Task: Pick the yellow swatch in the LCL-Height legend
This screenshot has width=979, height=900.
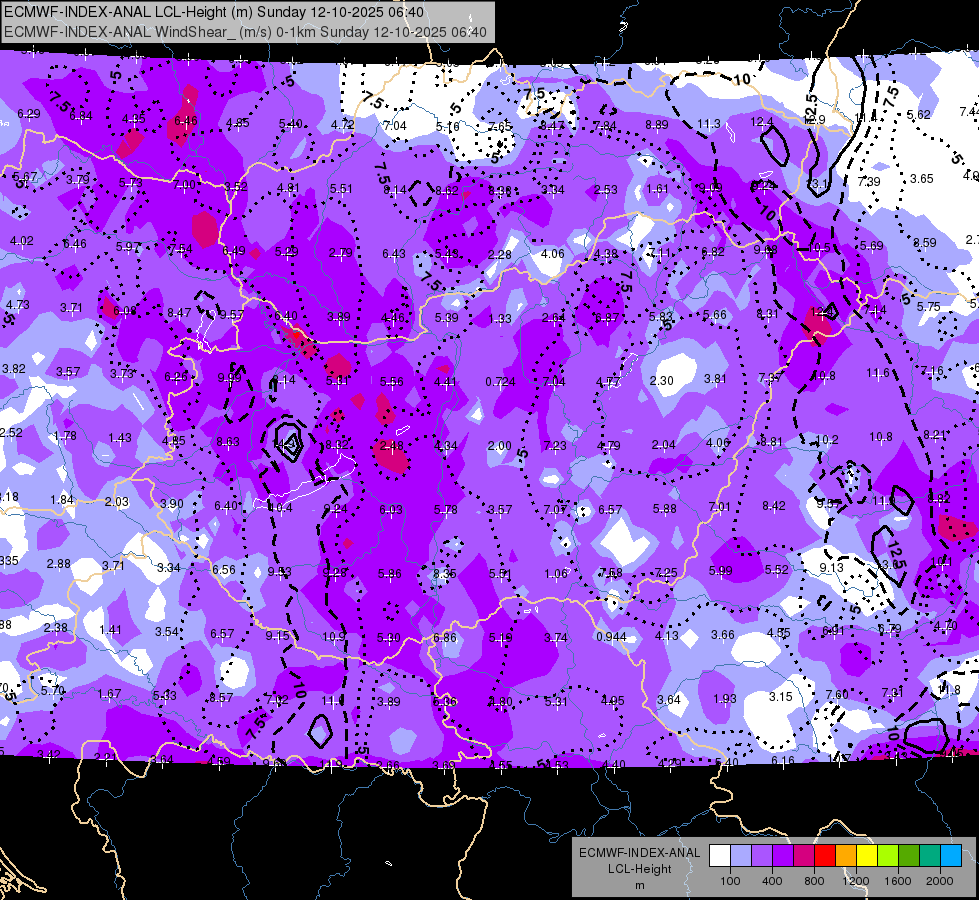Action: click(x=867, y=856)
